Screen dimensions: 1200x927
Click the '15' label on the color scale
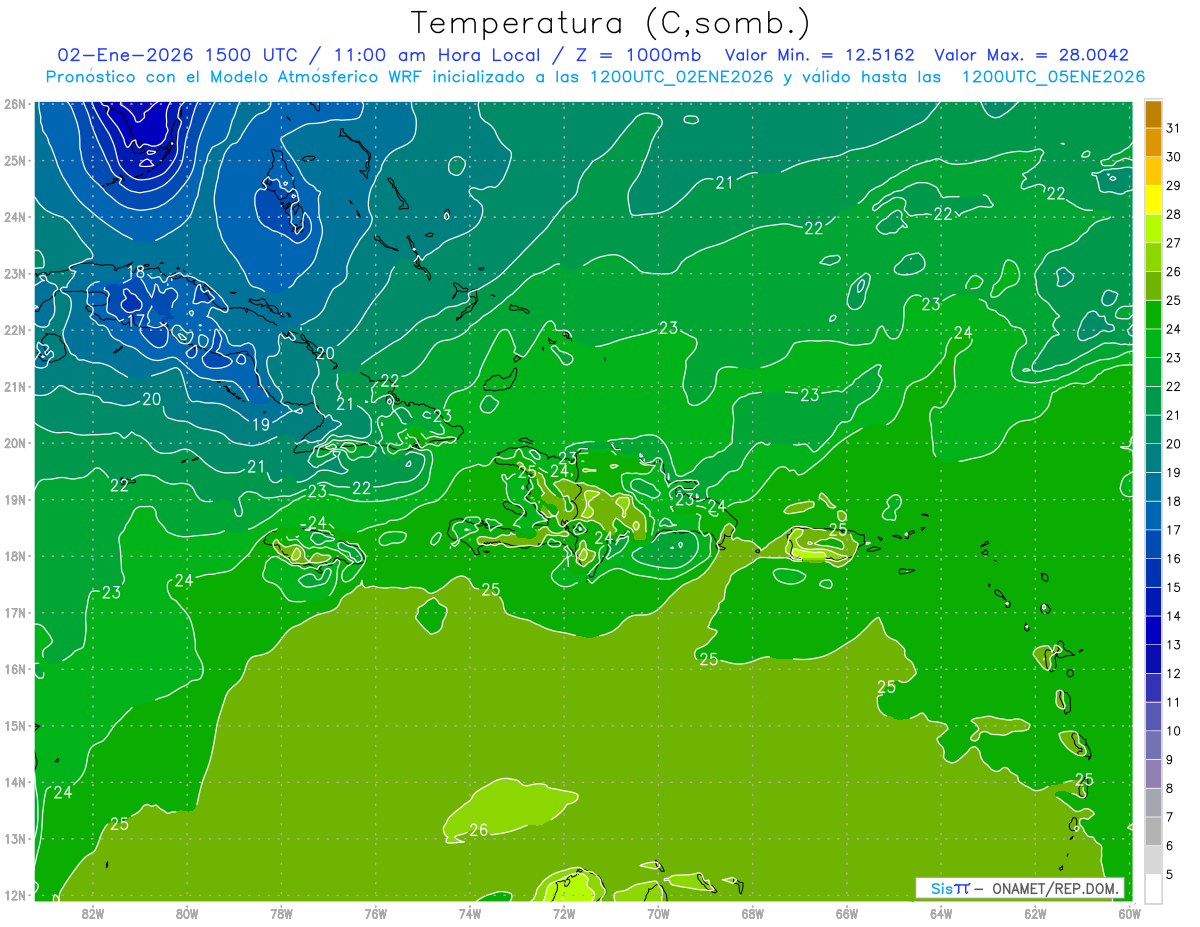point(1173,587)
